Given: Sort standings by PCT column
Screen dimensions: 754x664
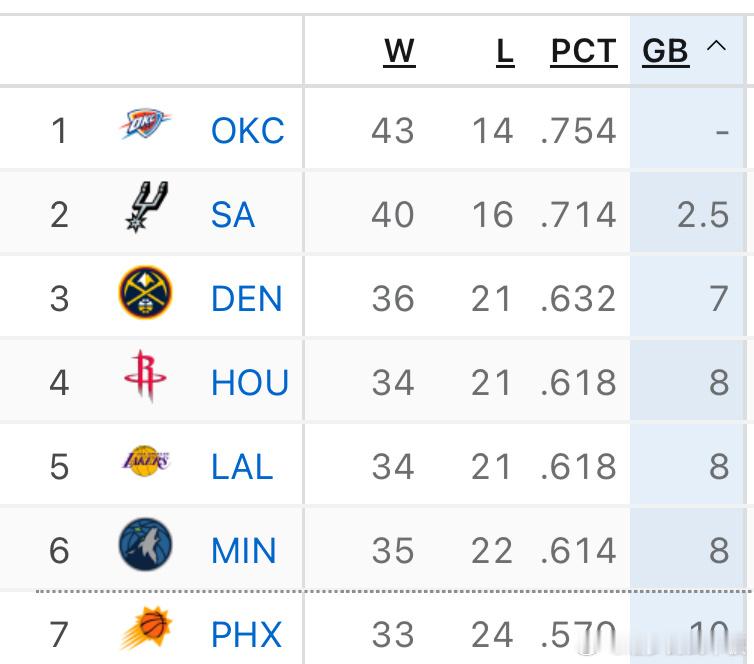Looking at the screenshot, I should (x=583, y=51).
